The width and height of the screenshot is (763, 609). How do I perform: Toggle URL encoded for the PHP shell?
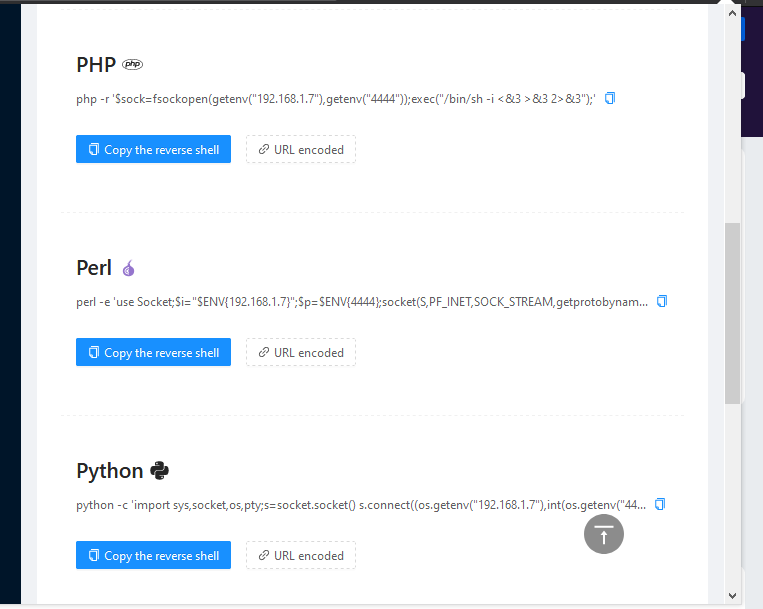point(301,149)
